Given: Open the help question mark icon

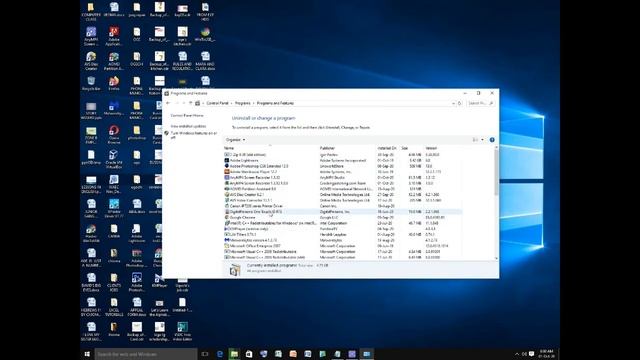Looking at the screenshot, I should (492, 140).
